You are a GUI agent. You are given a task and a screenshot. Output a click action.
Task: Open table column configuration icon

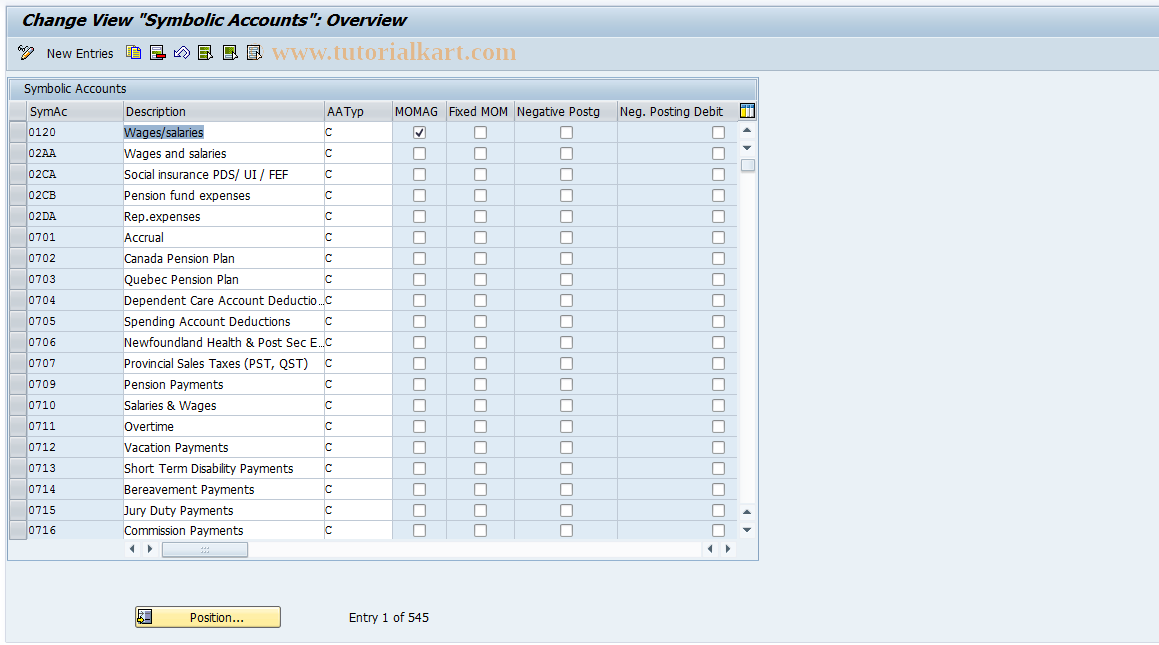[747, 111]
